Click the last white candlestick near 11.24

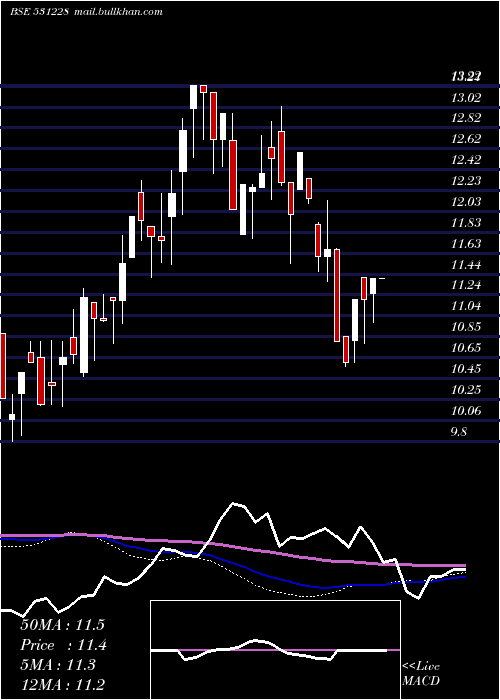coord(373,286)
